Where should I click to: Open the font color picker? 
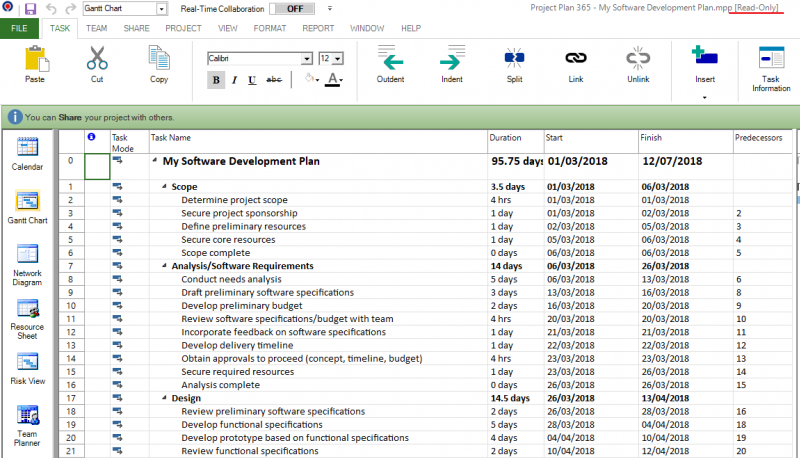335,80
